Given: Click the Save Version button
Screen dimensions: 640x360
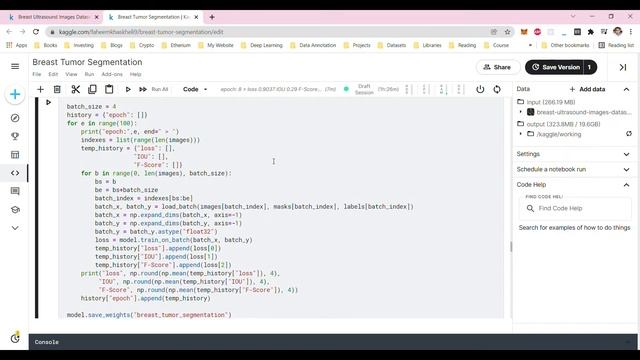Looking at the screenshot, I should click(x=556, y=67).
